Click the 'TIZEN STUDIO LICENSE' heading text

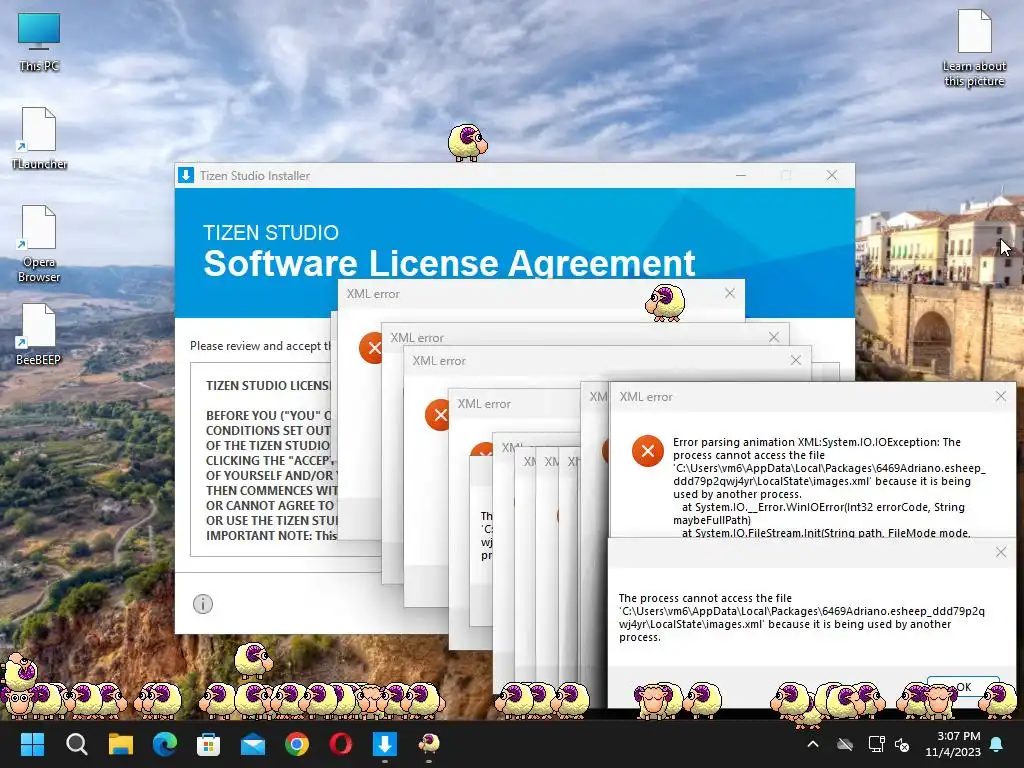pos(268,385)
